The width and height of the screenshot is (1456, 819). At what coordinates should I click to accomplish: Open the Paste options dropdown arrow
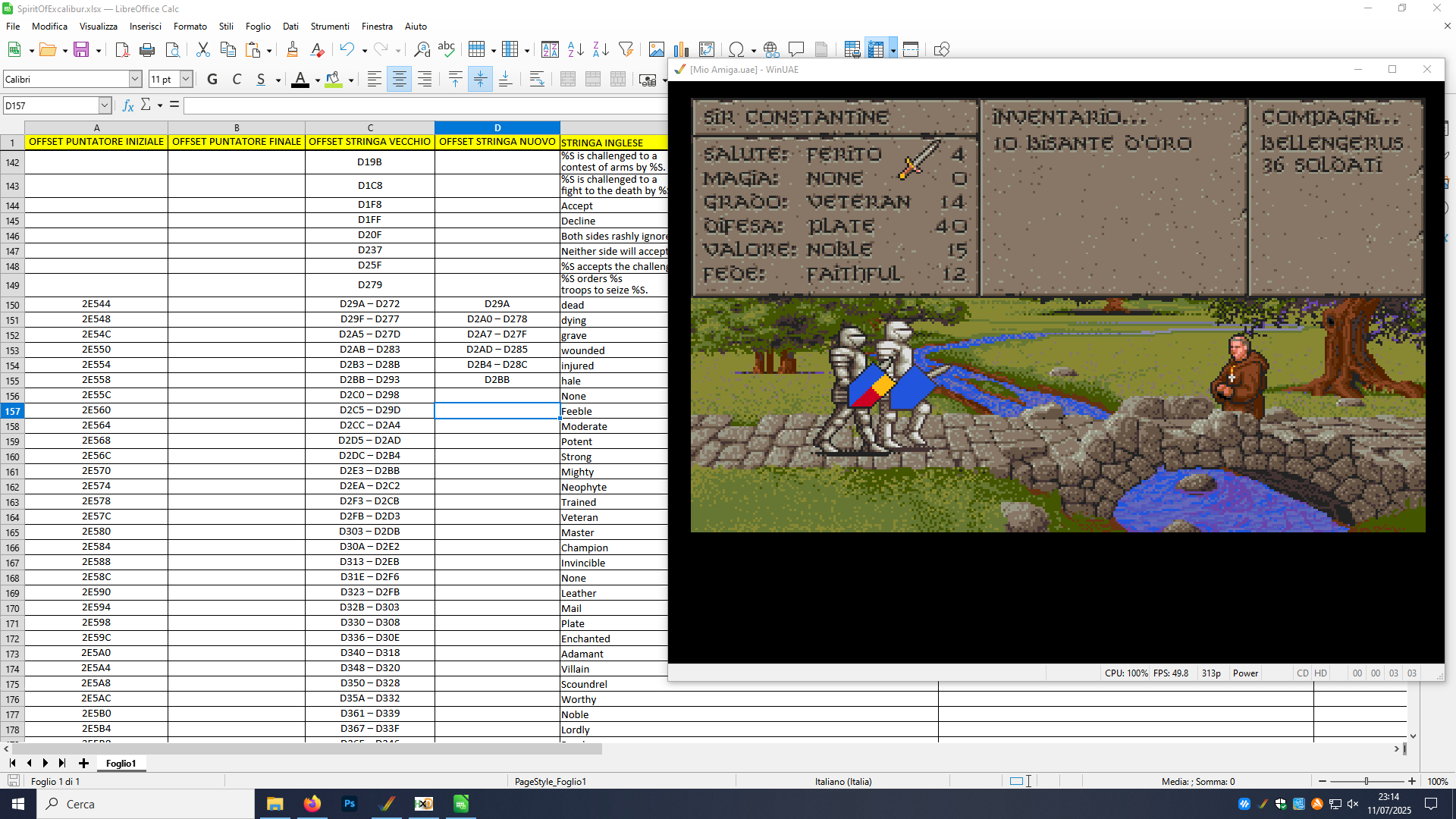coord(269,51)
